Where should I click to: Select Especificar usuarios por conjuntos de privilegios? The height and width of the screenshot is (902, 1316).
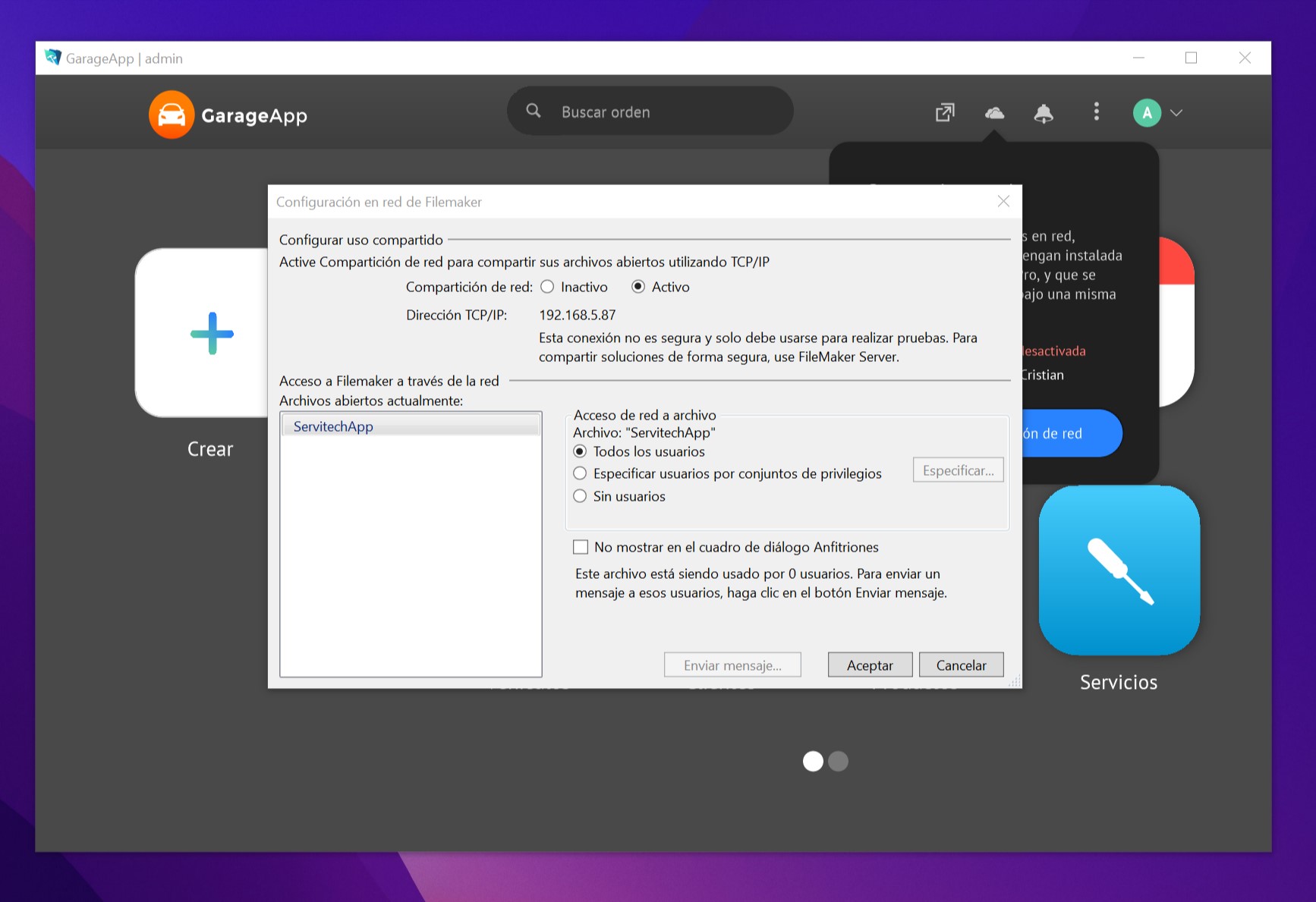click(x=580, y=473)
